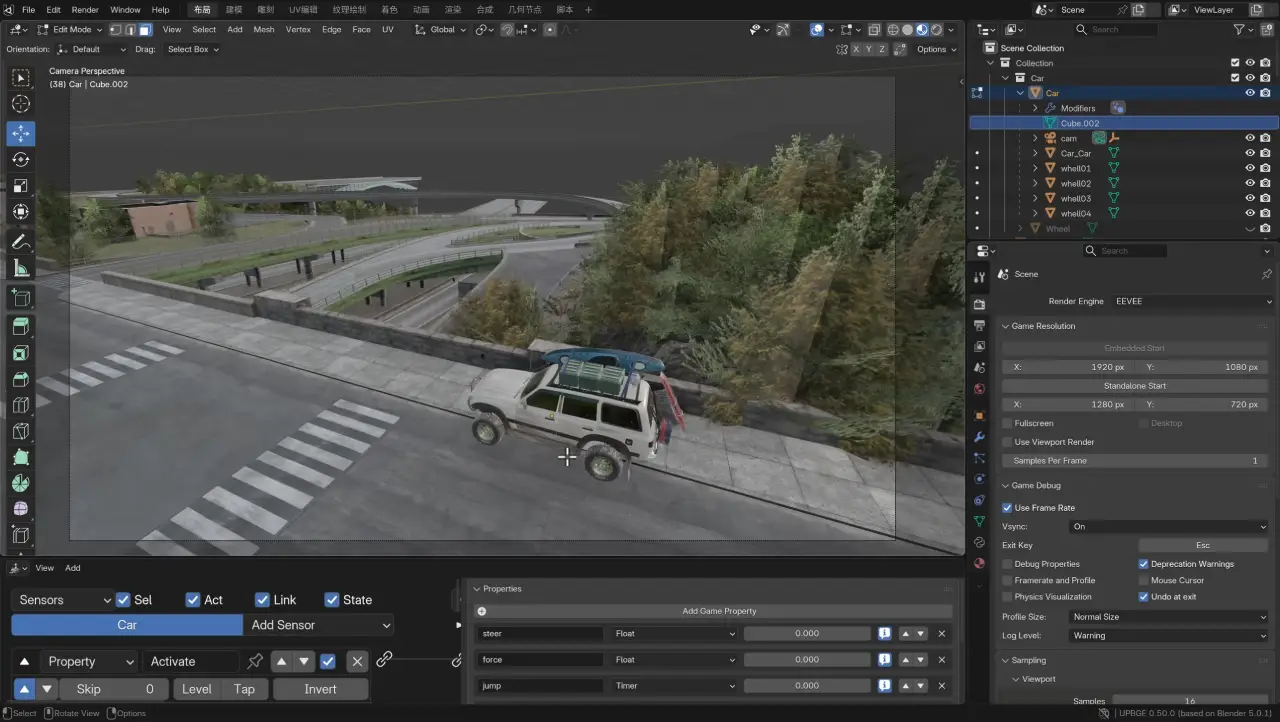Viewport: 1280px width, 722px height.
Task: Enable the Fullscreen option
Action: (x=1006, y=422)
